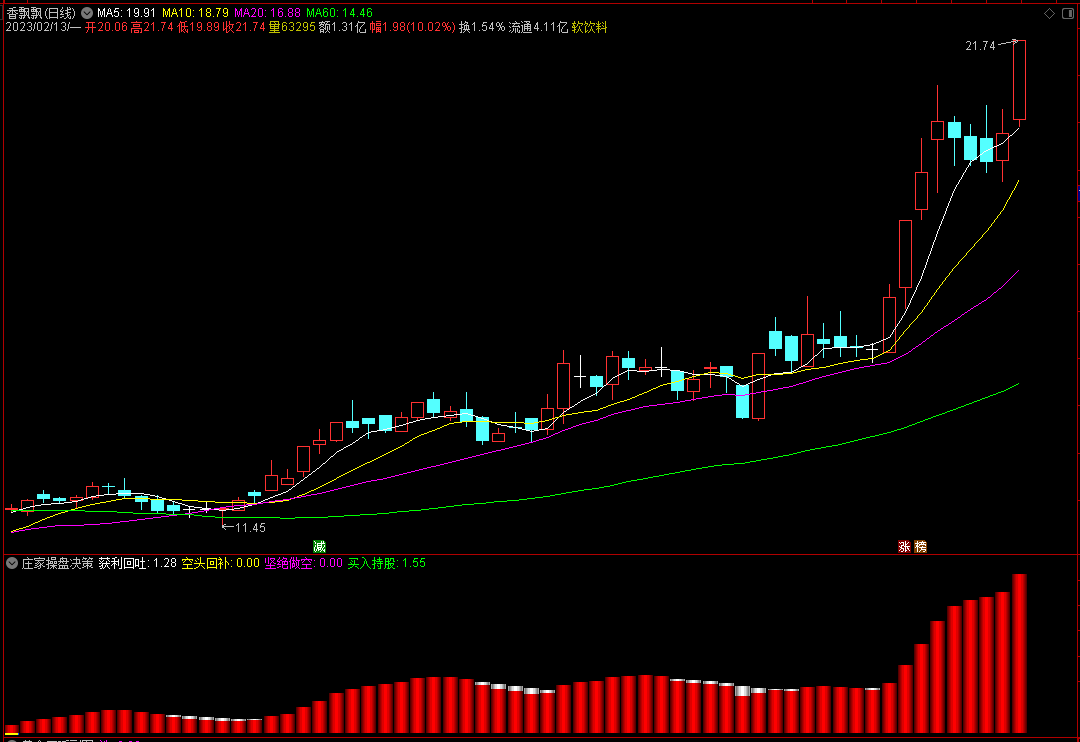
Task: Select the 庄家操盘决策 indicator name
Action: tap(57, 564)
